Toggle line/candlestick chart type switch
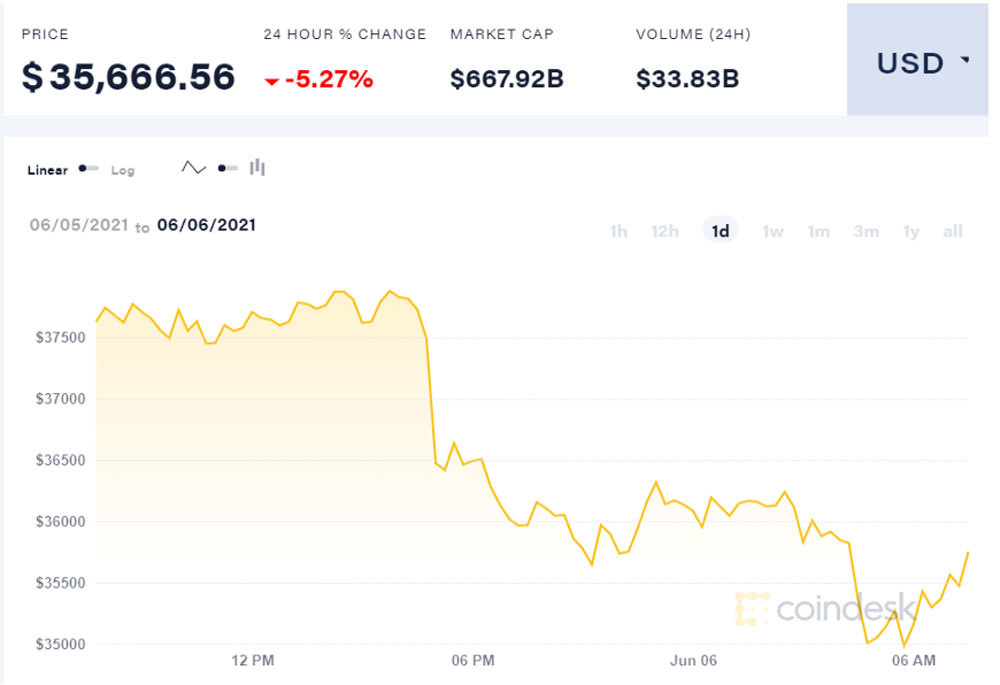This screenshot has width=1000, height=685. (x=227, y=168)
